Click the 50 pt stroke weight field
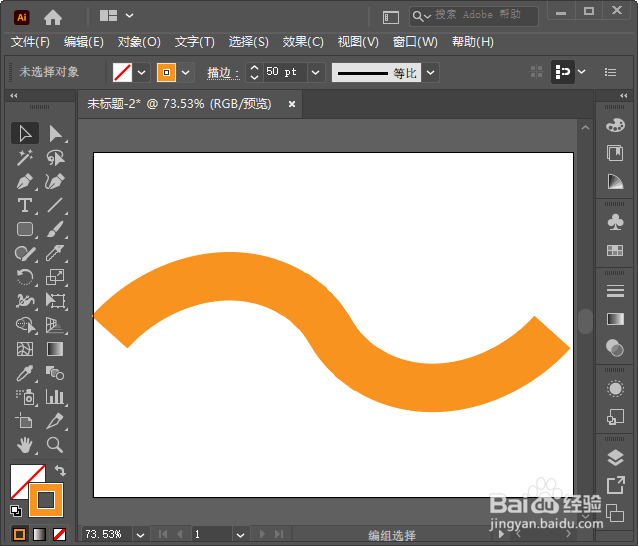The image size is (638, 546). click(285, 73)
